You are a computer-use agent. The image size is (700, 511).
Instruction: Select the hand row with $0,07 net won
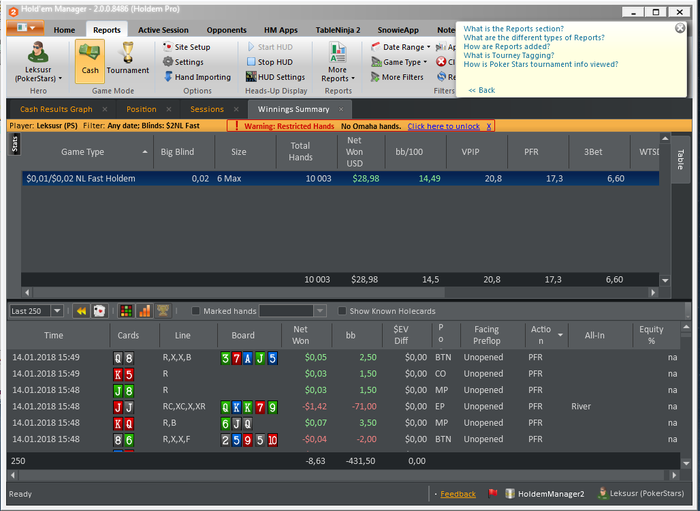click(x=343, y=423)
